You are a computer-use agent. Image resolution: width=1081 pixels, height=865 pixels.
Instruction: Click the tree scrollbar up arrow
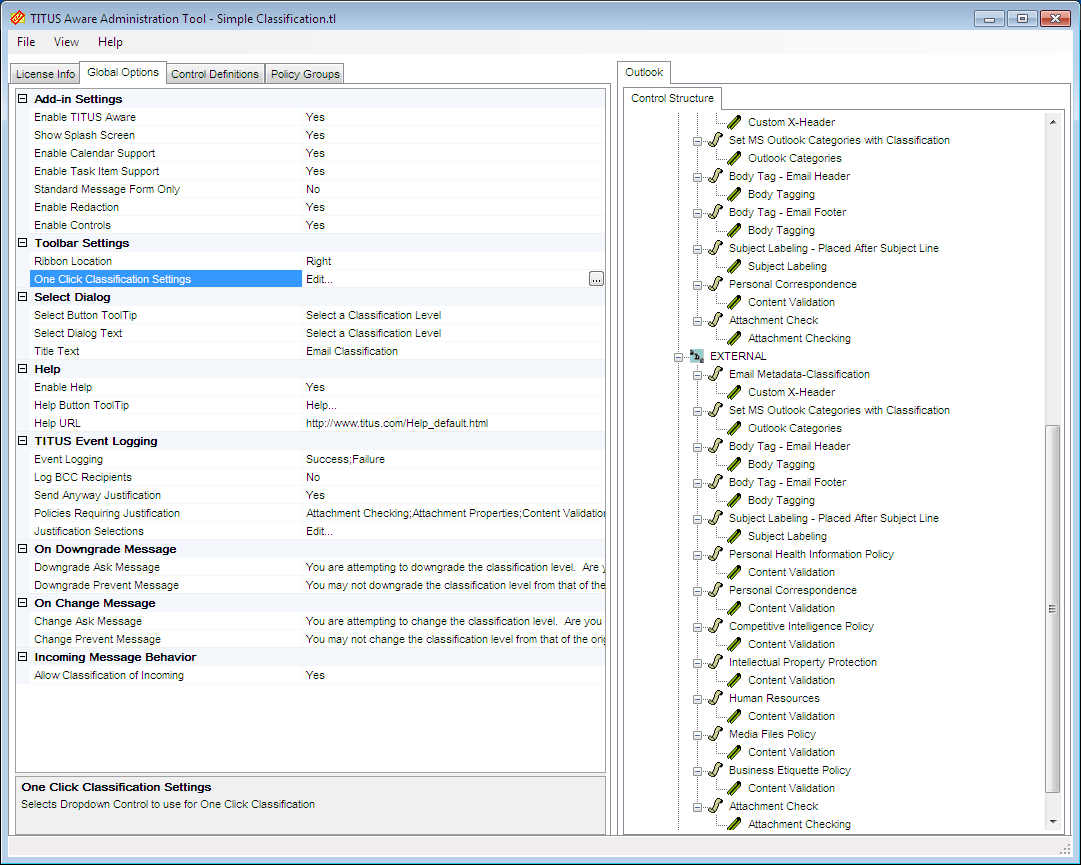pyautogui.click(x=1053, y=122)
